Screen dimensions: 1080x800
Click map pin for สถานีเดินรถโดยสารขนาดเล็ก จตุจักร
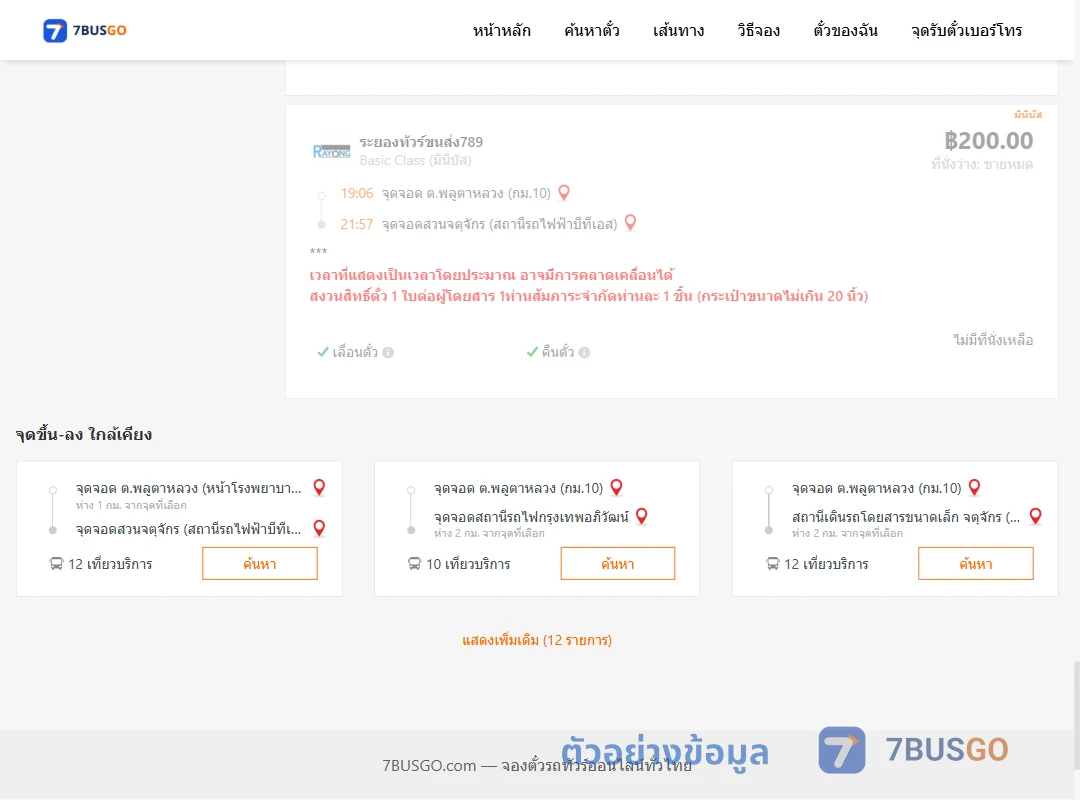[1035, 516]
